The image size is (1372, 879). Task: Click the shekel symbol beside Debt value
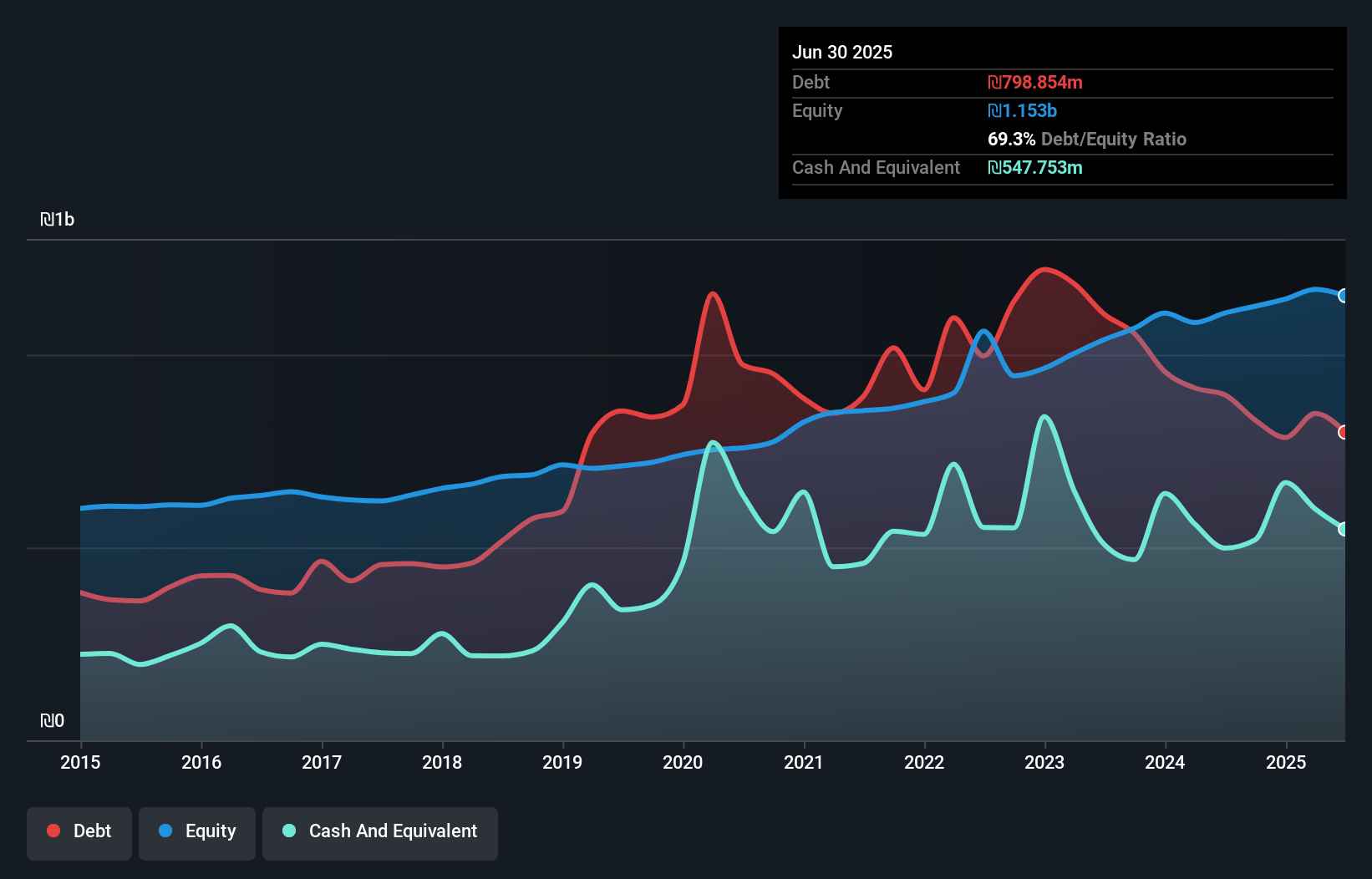pyautogui.click(x=993, y=82)
